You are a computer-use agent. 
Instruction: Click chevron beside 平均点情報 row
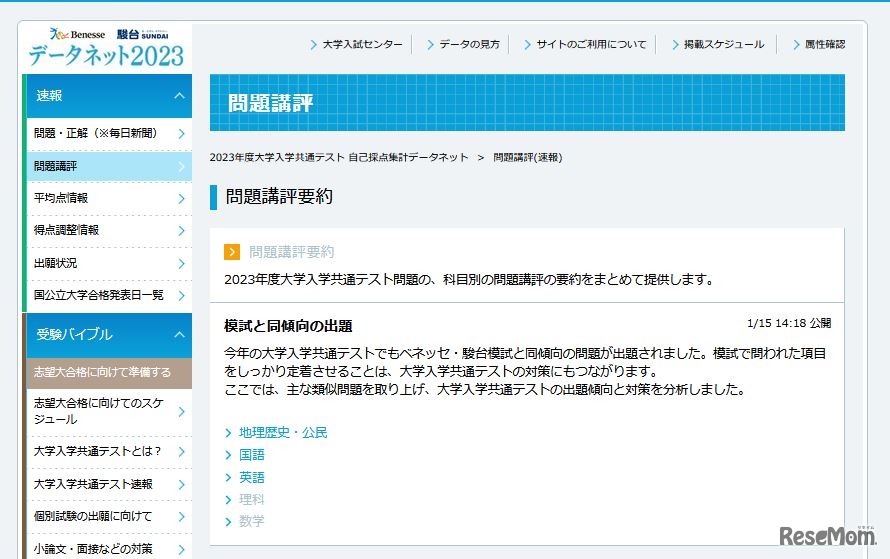(182, 199)
